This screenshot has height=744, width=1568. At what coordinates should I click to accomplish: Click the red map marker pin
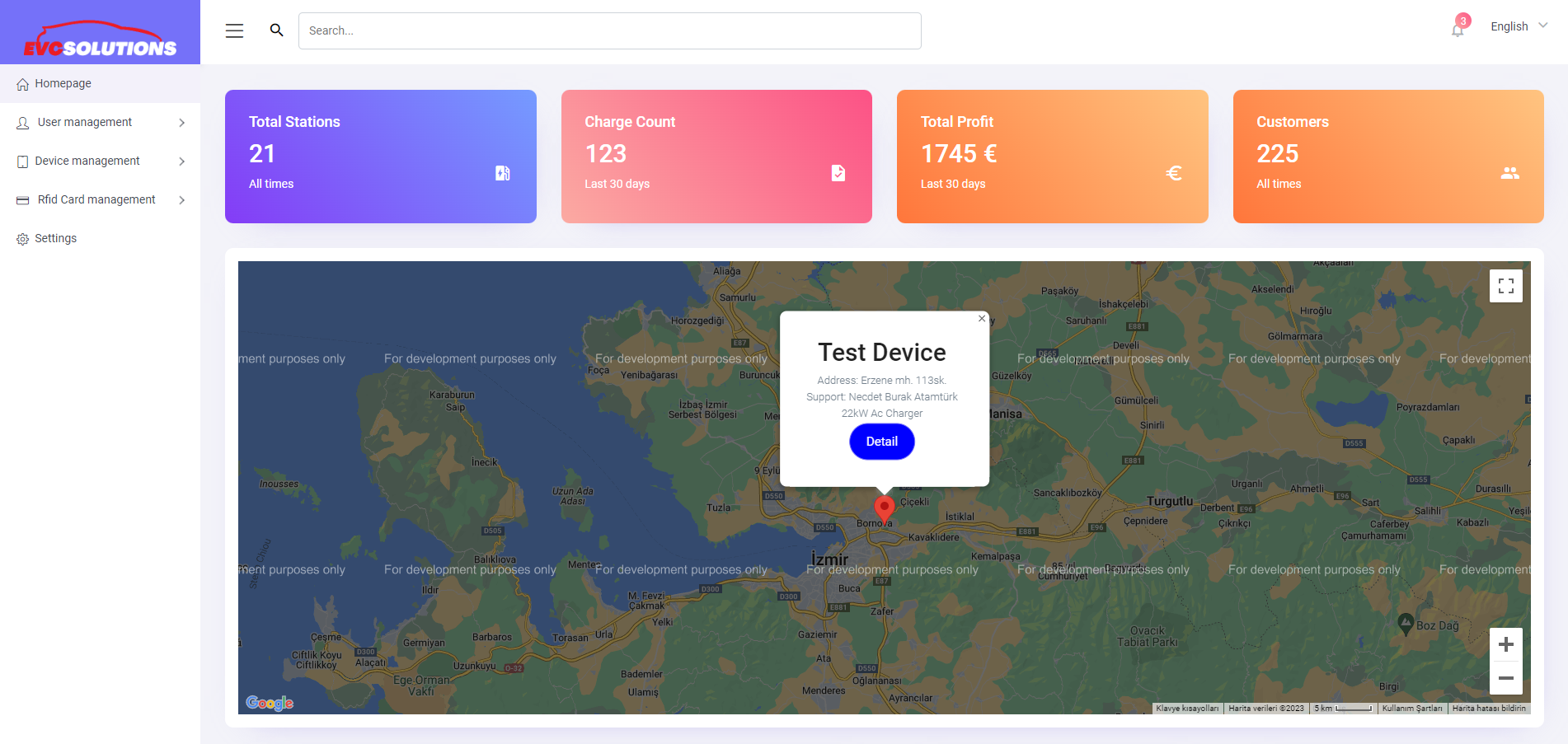click(884, 508)
